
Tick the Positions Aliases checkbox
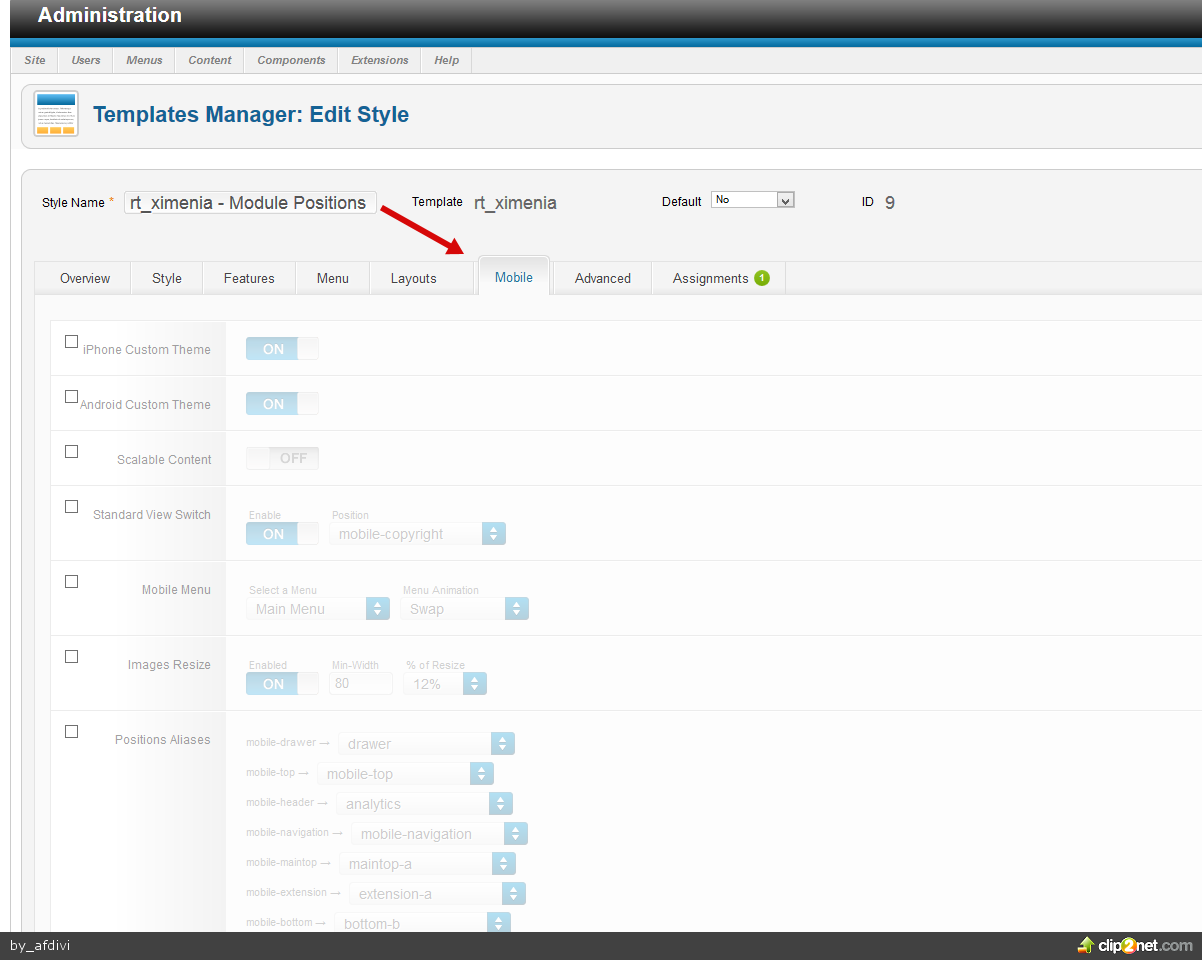(71, 732)
